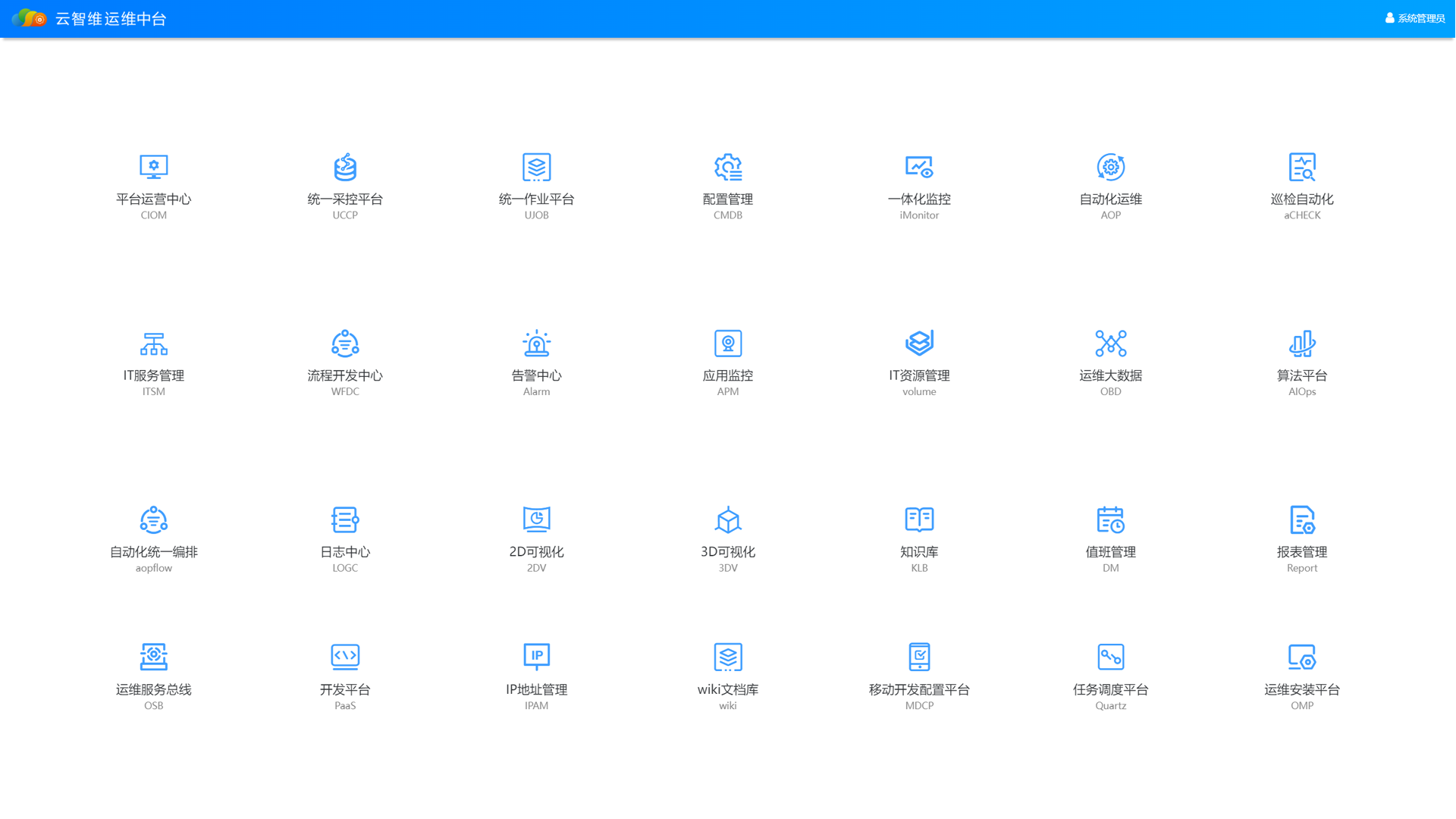The height and width of the screenshot is (819, 1456).
Task: Select the 统一采控平台 label text
Action: click(x=345, y=199)
